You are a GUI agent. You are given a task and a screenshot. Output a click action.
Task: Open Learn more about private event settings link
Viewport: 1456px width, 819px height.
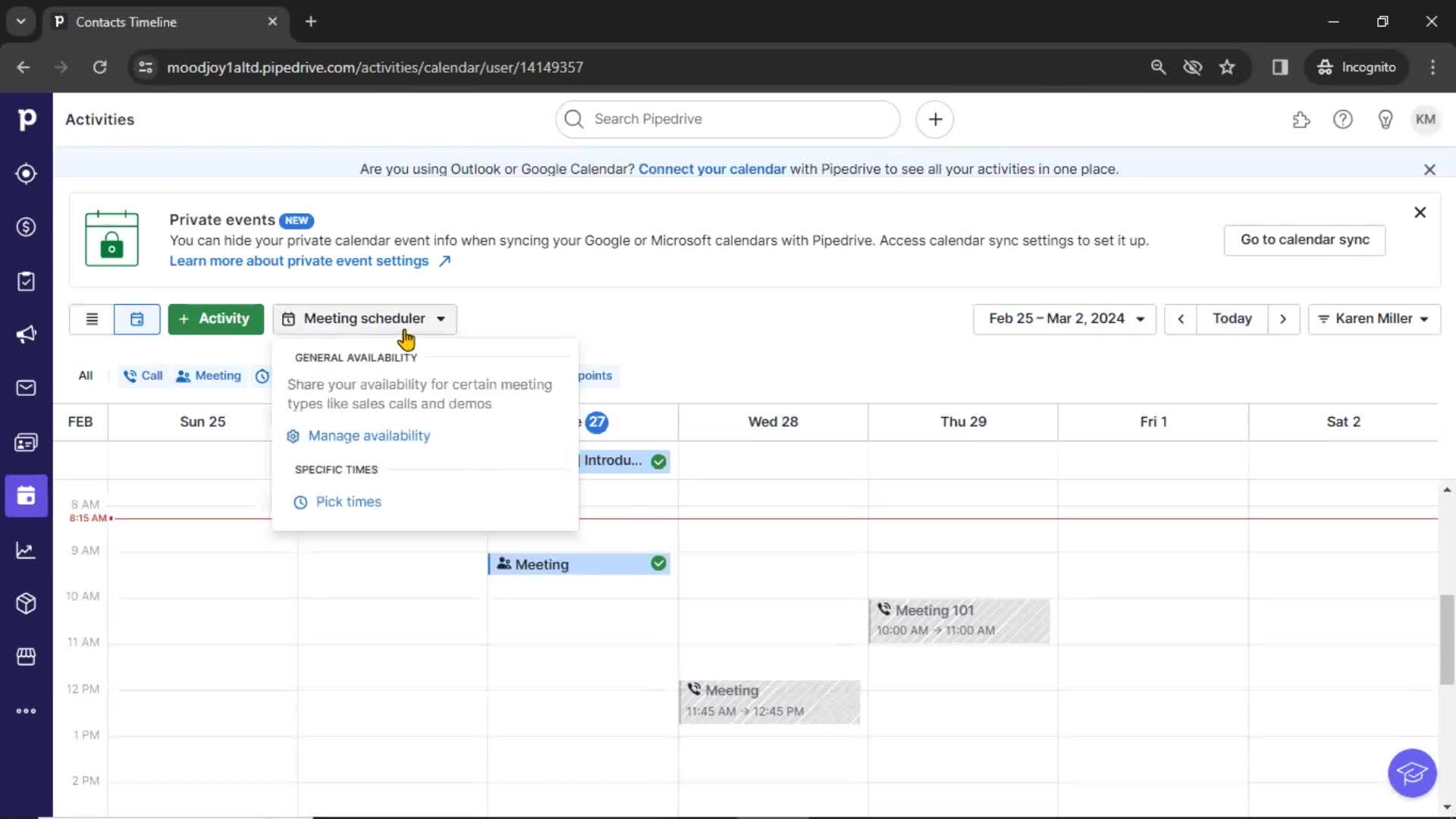(x=310, y=261)
